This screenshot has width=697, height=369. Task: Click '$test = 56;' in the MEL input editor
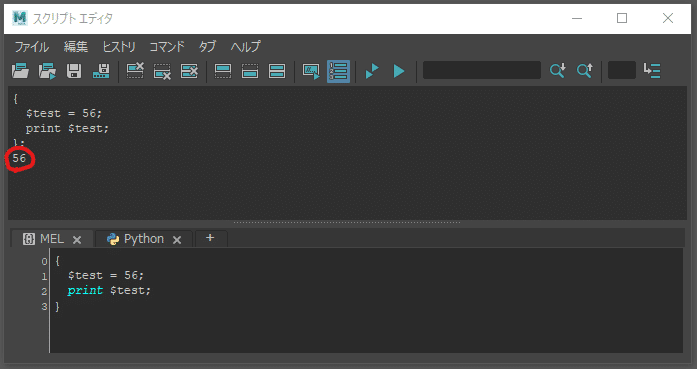pyautogui.click(x=106, y=275)
